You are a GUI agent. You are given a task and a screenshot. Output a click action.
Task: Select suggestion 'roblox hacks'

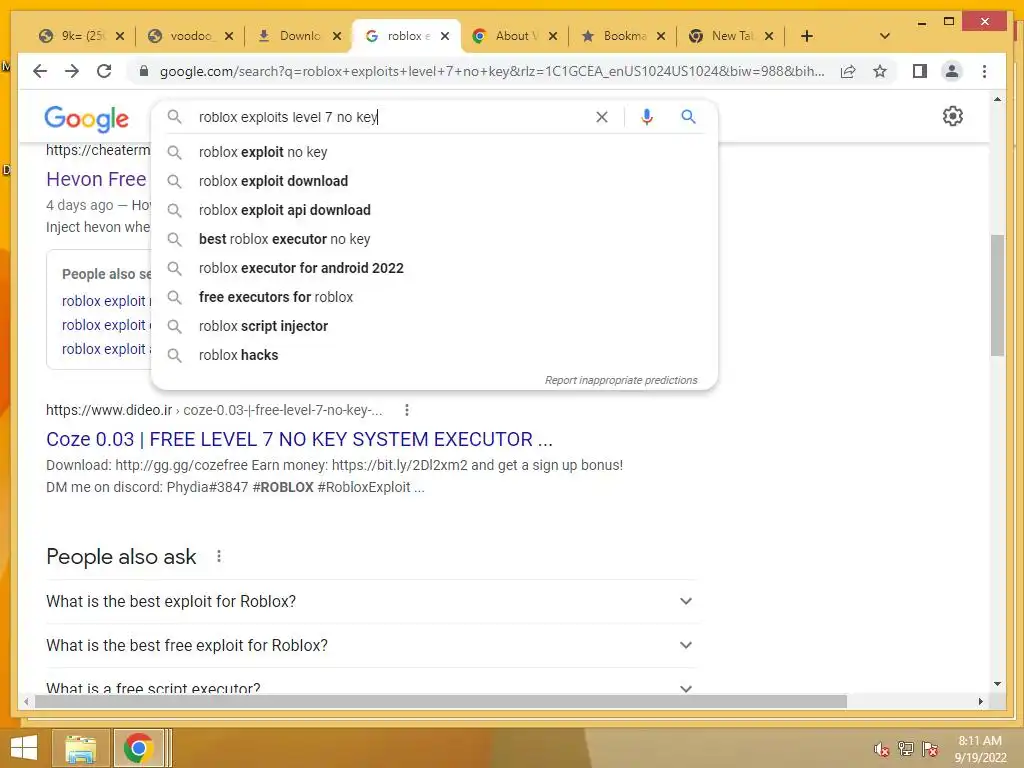coord(434,355)
